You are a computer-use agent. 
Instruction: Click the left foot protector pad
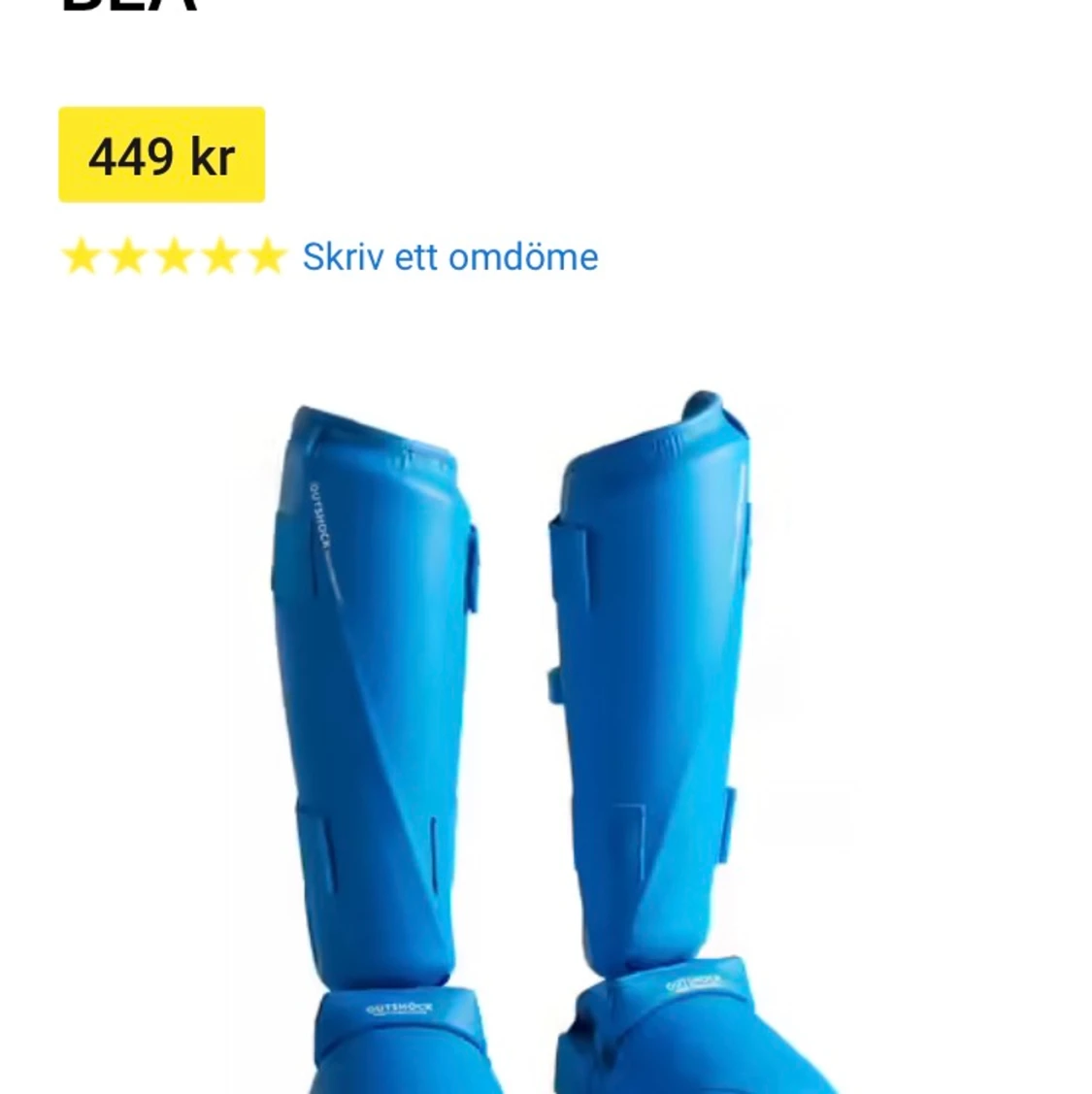(x=401, y=1041)
